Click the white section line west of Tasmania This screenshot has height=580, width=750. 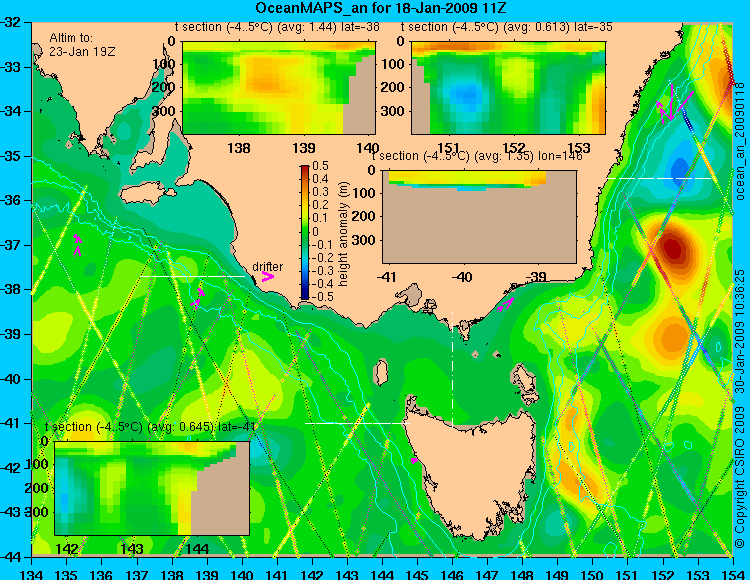point(357,423)
